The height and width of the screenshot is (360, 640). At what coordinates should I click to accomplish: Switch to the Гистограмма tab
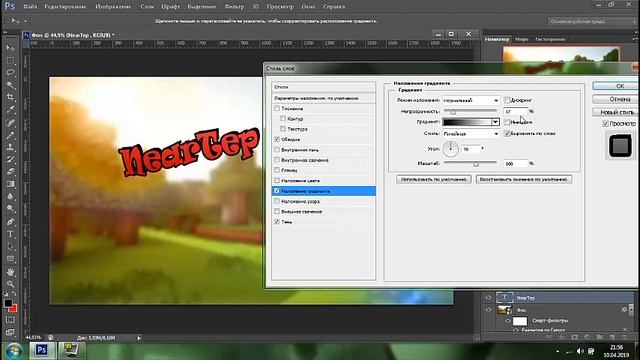550,39
